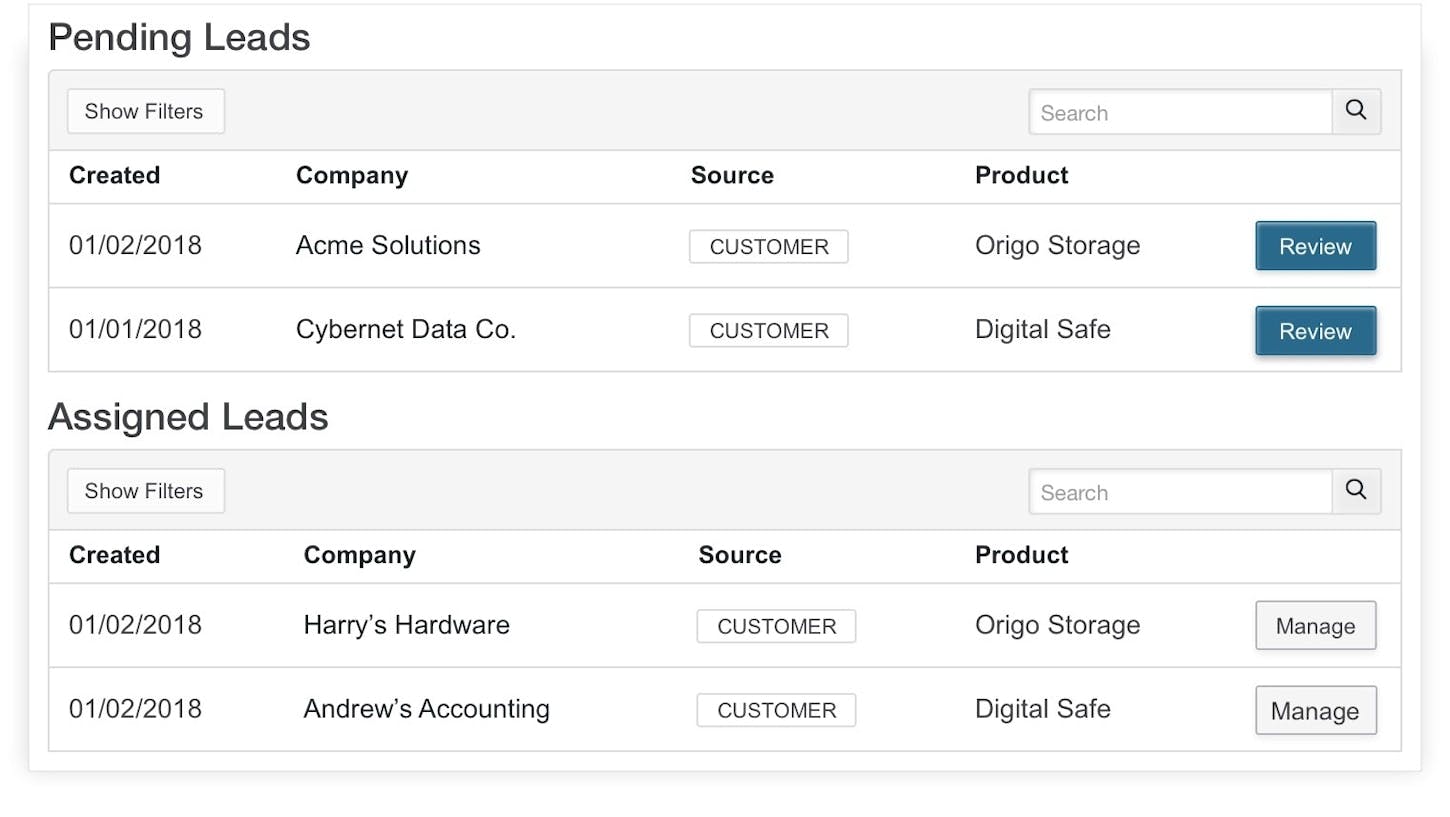Show Filters for Assigned Leads
Viewport: 1450px width, 817px height.
pos(145,491)
